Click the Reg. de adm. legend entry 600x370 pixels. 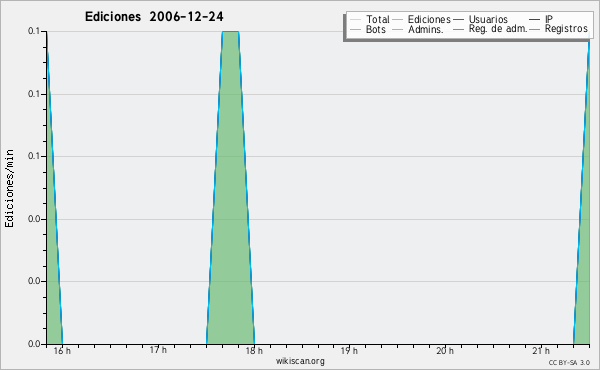(490, 29)
